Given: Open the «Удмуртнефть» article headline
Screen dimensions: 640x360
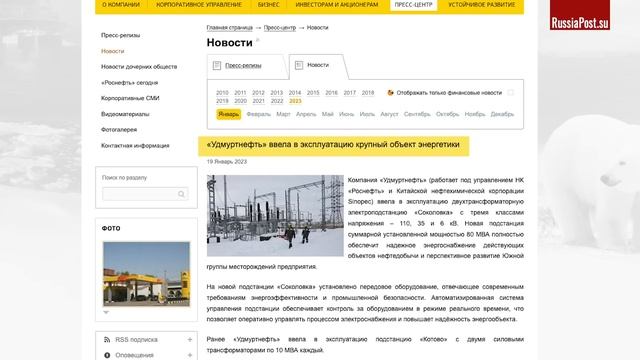Looking at the screenshot, I should [x=333, y=144].
